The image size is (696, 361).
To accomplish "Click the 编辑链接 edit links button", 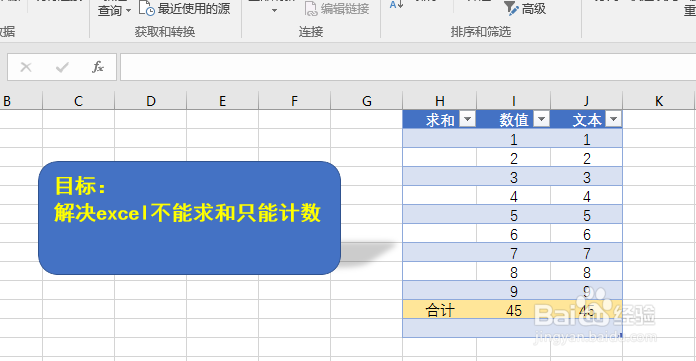I will pyautogui.click(x=337, y=8).
